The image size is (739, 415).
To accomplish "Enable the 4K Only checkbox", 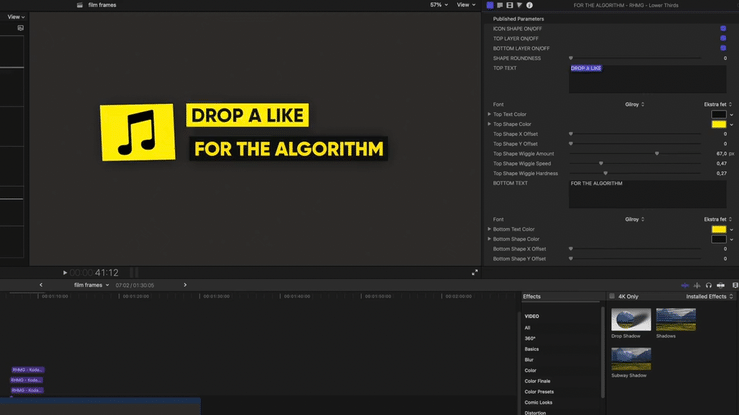I will 612,297.
